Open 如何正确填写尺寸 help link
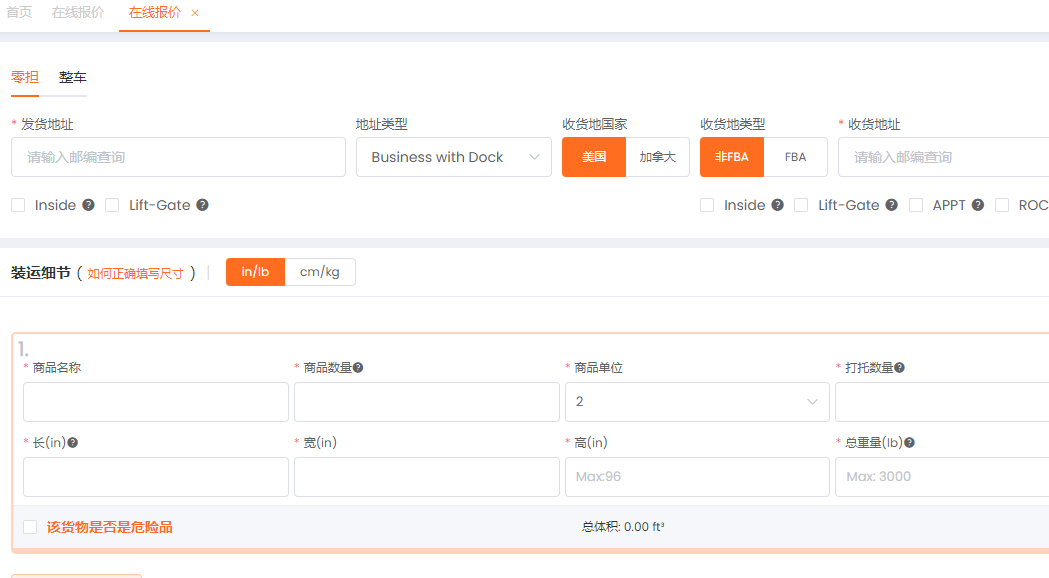 point(135,274)
